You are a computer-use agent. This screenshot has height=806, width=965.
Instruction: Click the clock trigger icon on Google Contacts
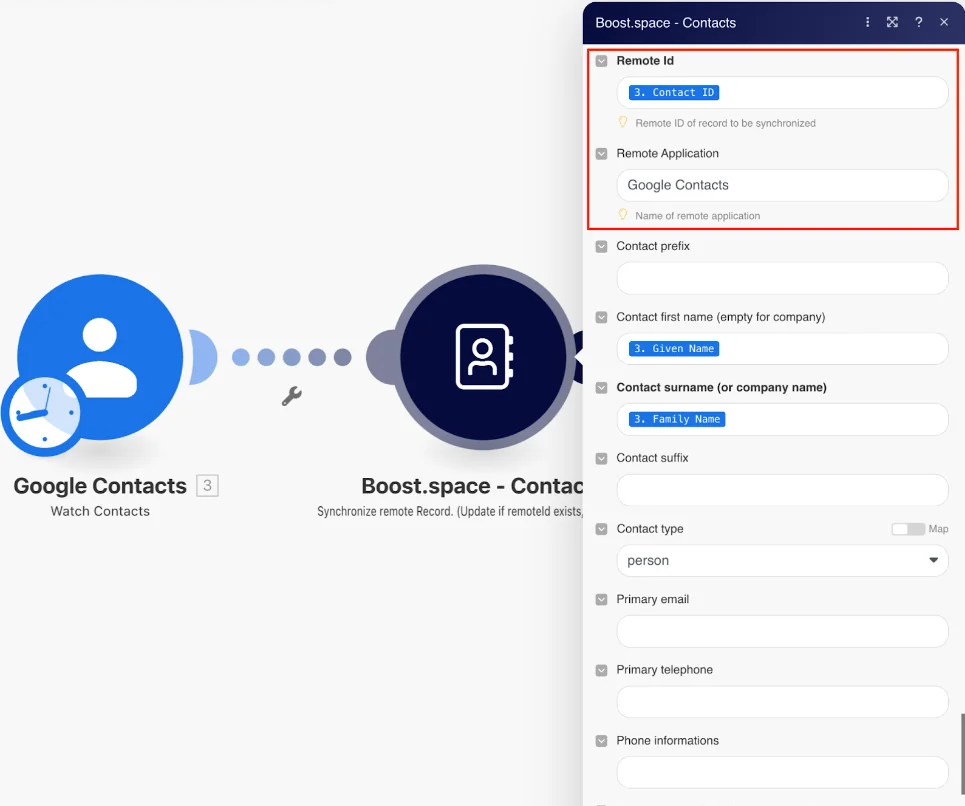pos(44,412)
